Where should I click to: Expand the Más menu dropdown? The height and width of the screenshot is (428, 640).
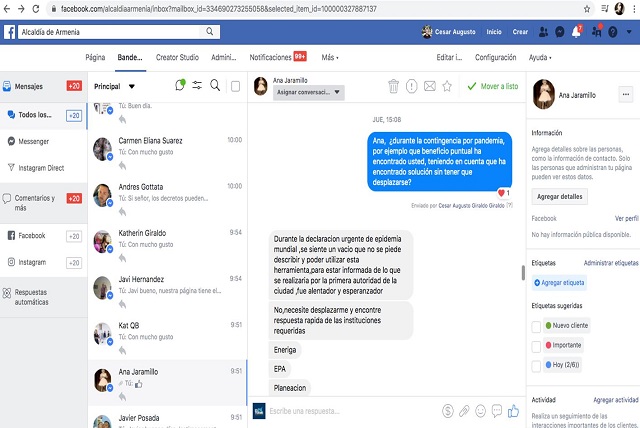(330, 58)
